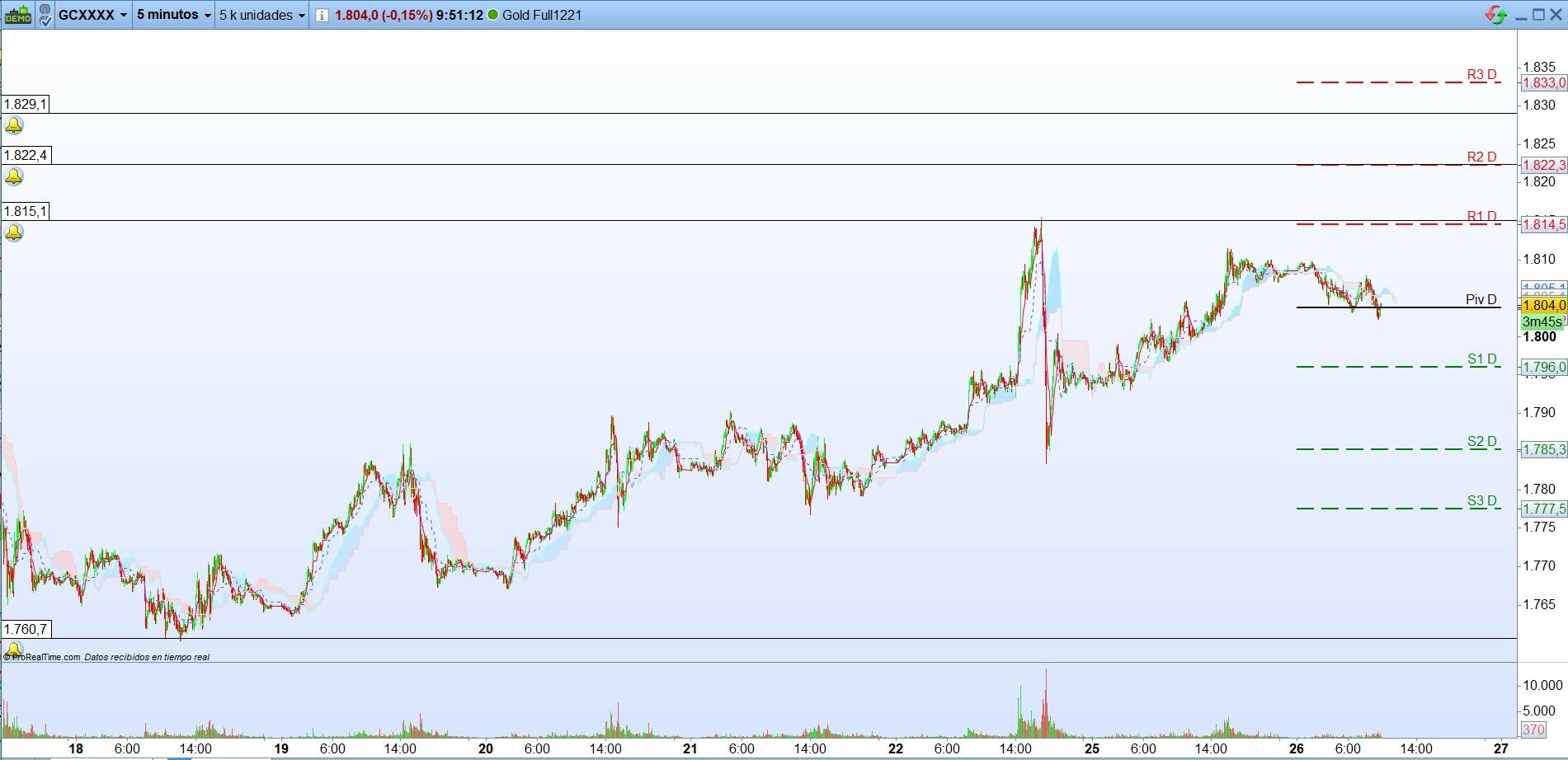1568x760 pixels.
Task: Click the bold 1.800 price axis label
Action: click(1539, 336)
